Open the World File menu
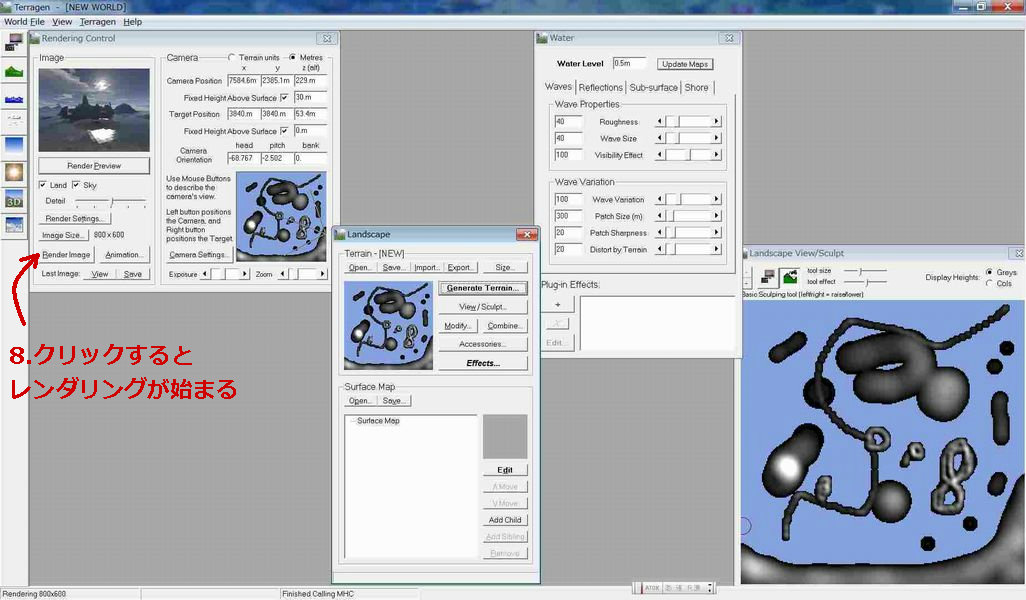 click(24, 22)
